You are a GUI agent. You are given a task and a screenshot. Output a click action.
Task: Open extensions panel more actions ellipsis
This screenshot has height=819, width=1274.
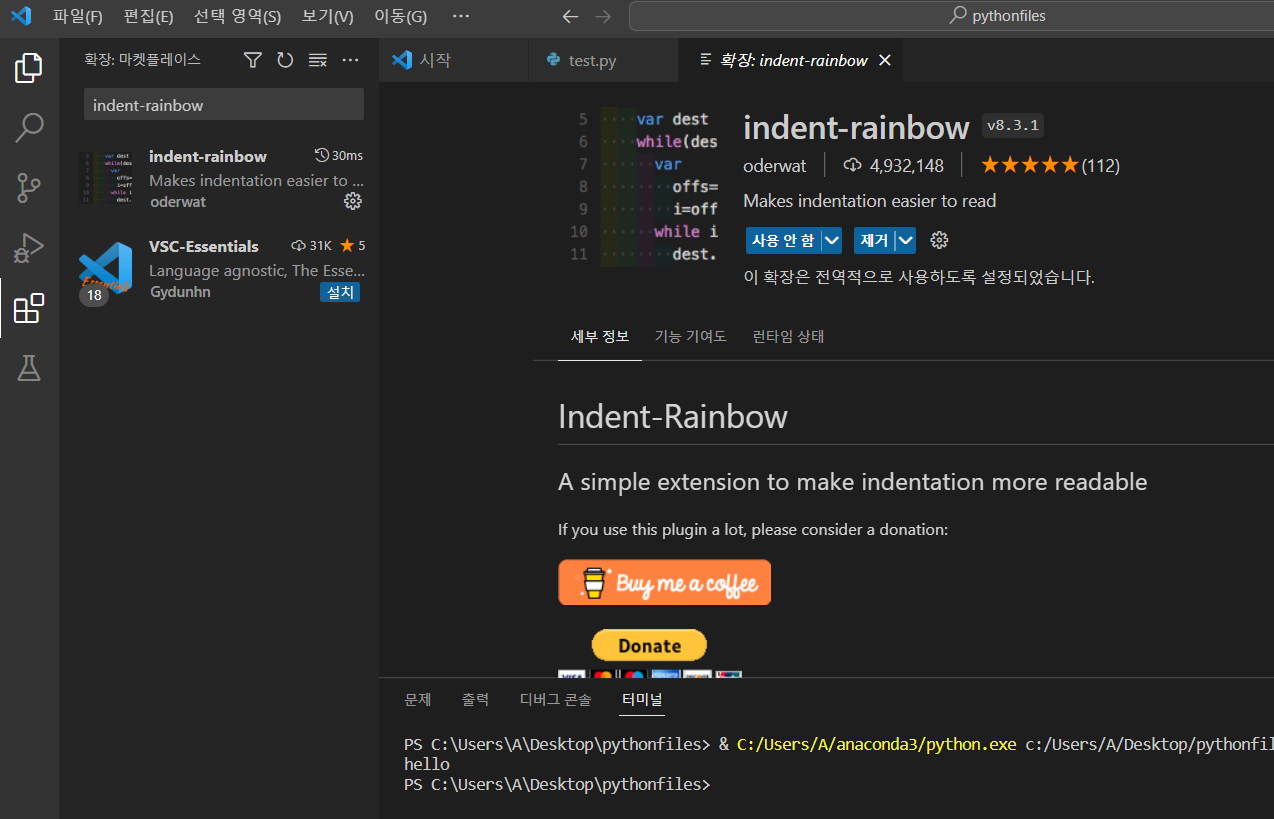click(350, 60)
